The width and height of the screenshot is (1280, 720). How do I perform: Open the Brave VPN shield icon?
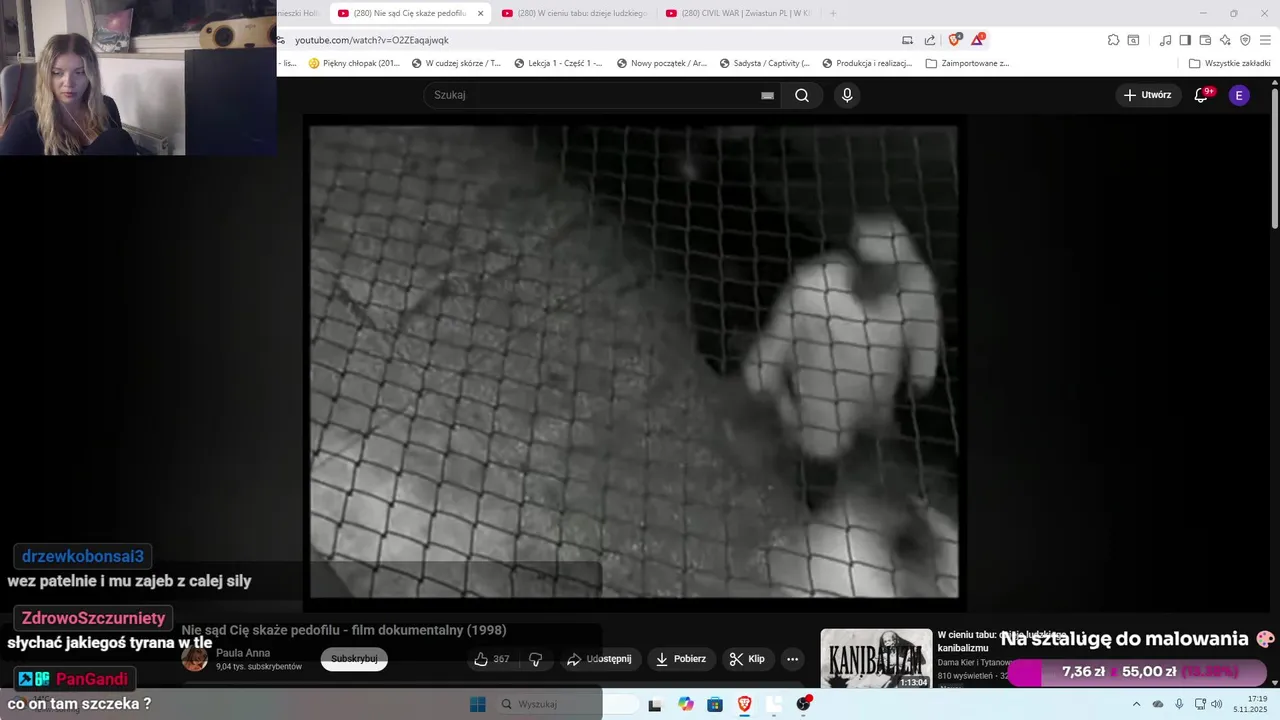coord(1245,40)
